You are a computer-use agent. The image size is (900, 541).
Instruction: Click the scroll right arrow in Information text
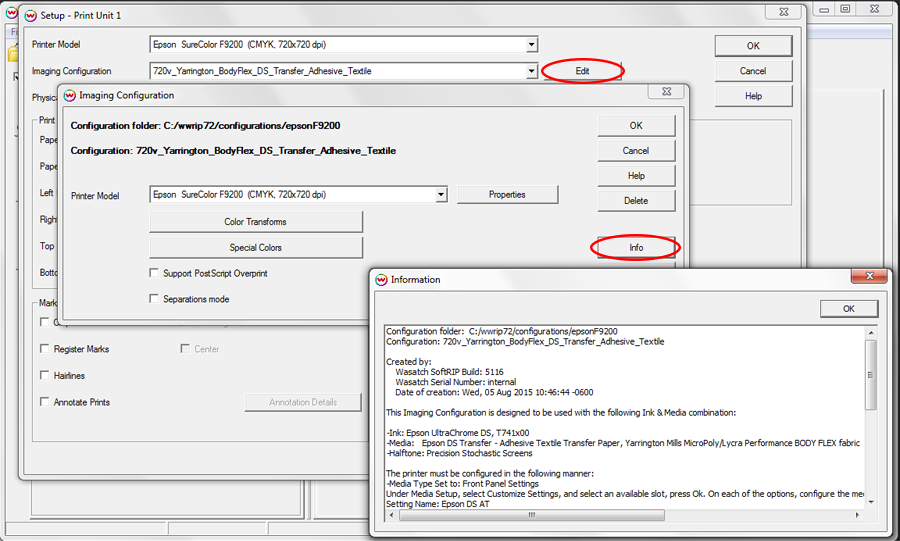pos(858,515)
